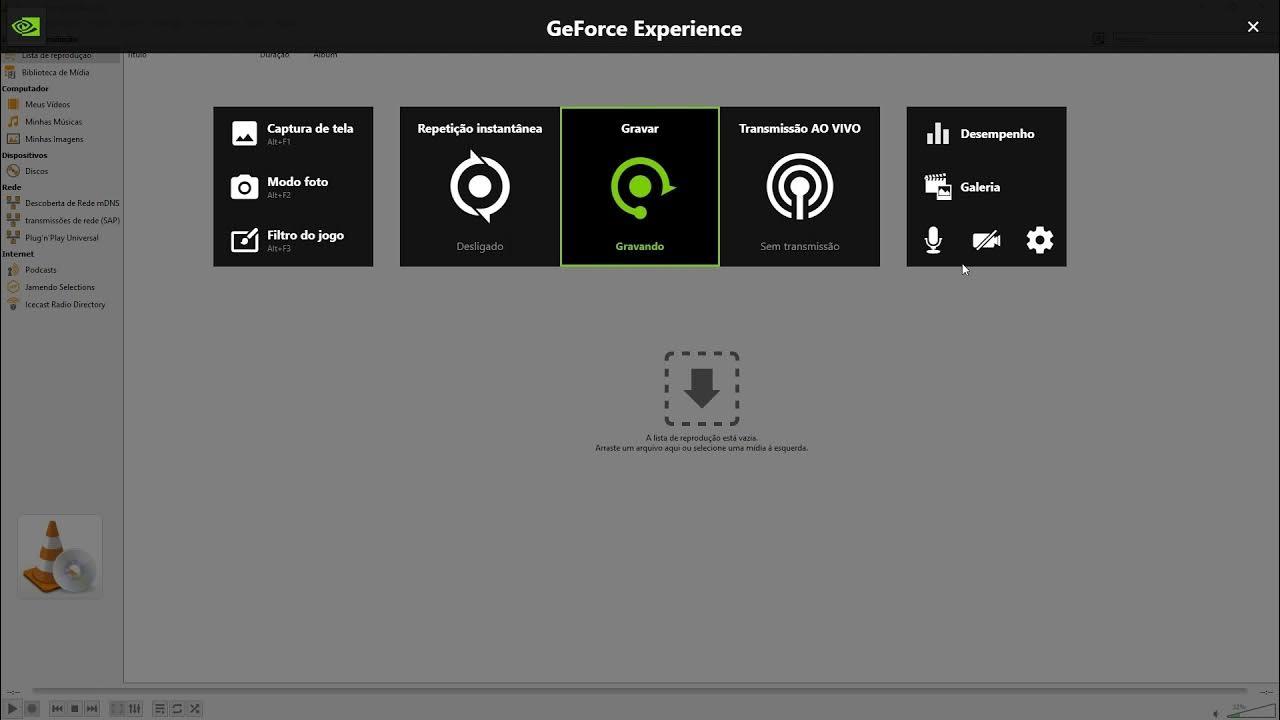Viewport: 1280px width, 720px height.
Task: Click the Duração column header
Action: (274, 55)
